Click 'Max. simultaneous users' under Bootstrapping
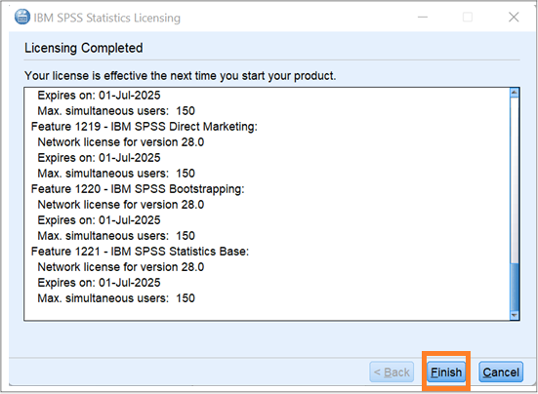This screenshot has height=394, width=538. click(x=116, y=236)
